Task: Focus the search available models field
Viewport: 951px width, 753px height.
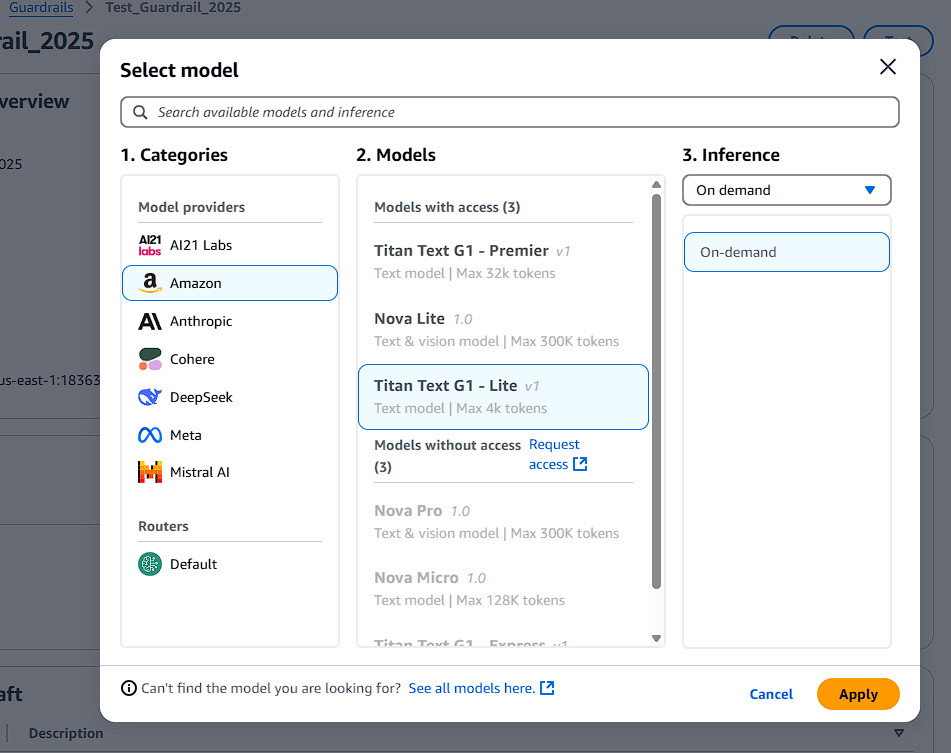Action: (x=509, y=112)
